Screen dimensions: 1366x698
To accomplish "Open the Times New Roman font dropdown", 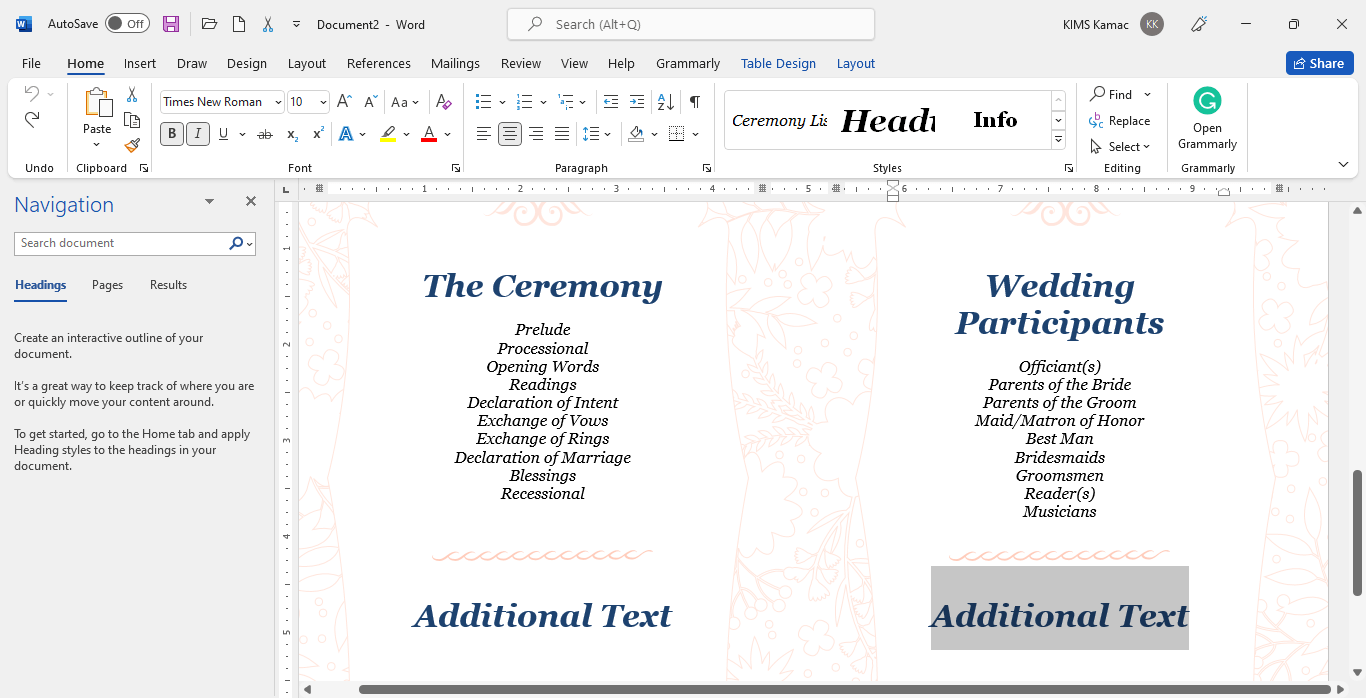I will [x=277, y=101].
